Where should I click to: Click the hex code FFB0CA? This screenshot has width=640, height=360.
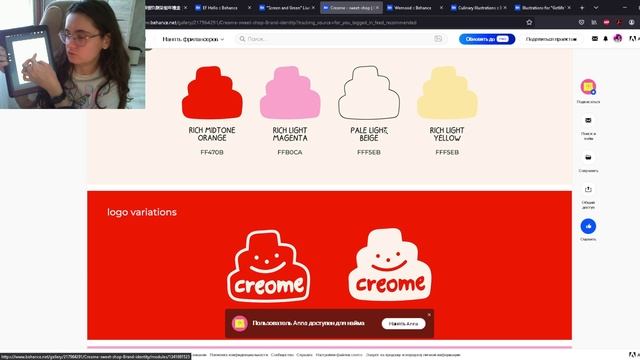pos(290,152)
